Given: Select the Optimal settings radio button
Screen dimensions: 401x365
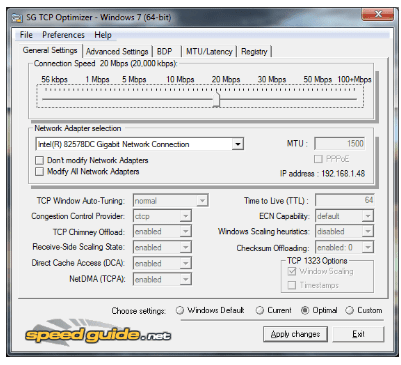Looking at the screenshot, I should pyautogui.click(x=305, y=310).
